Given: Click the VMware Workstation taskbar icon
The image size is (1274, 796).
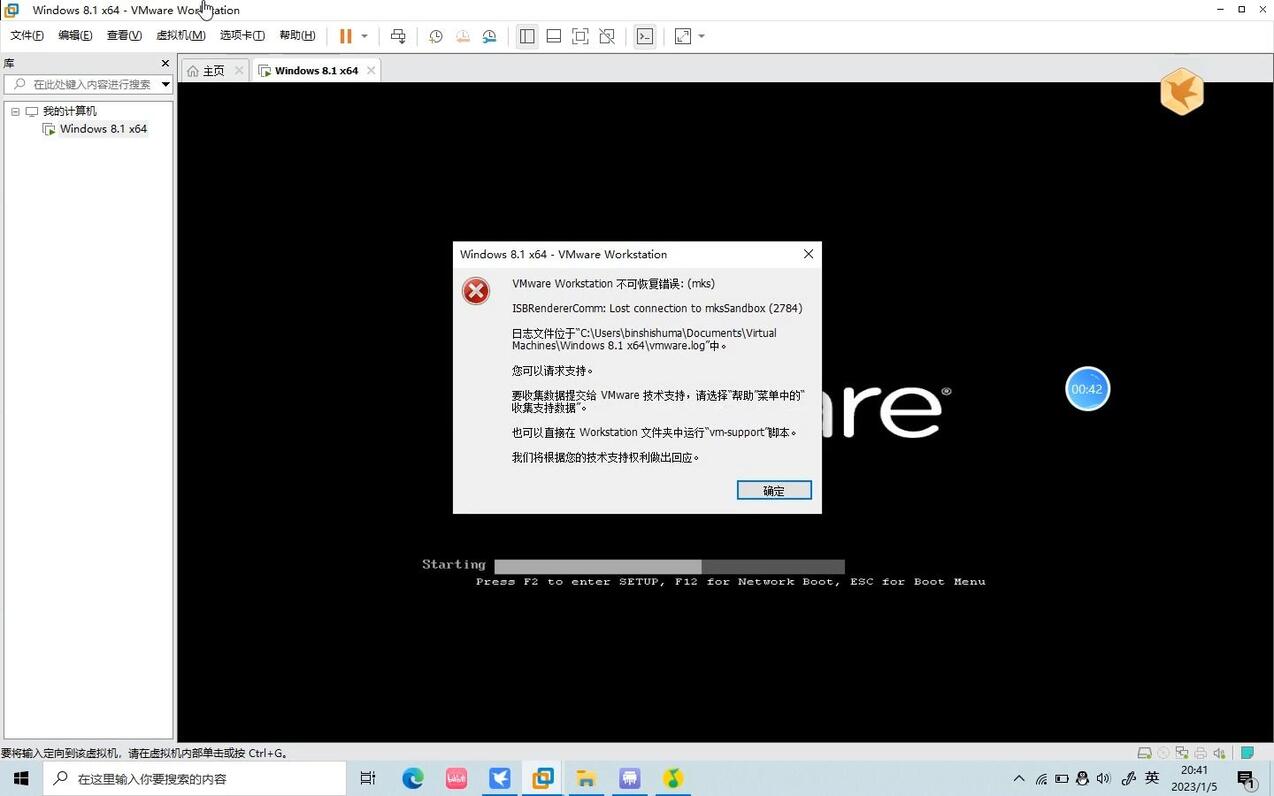Looking at the screenshot, I should (543, 778).
